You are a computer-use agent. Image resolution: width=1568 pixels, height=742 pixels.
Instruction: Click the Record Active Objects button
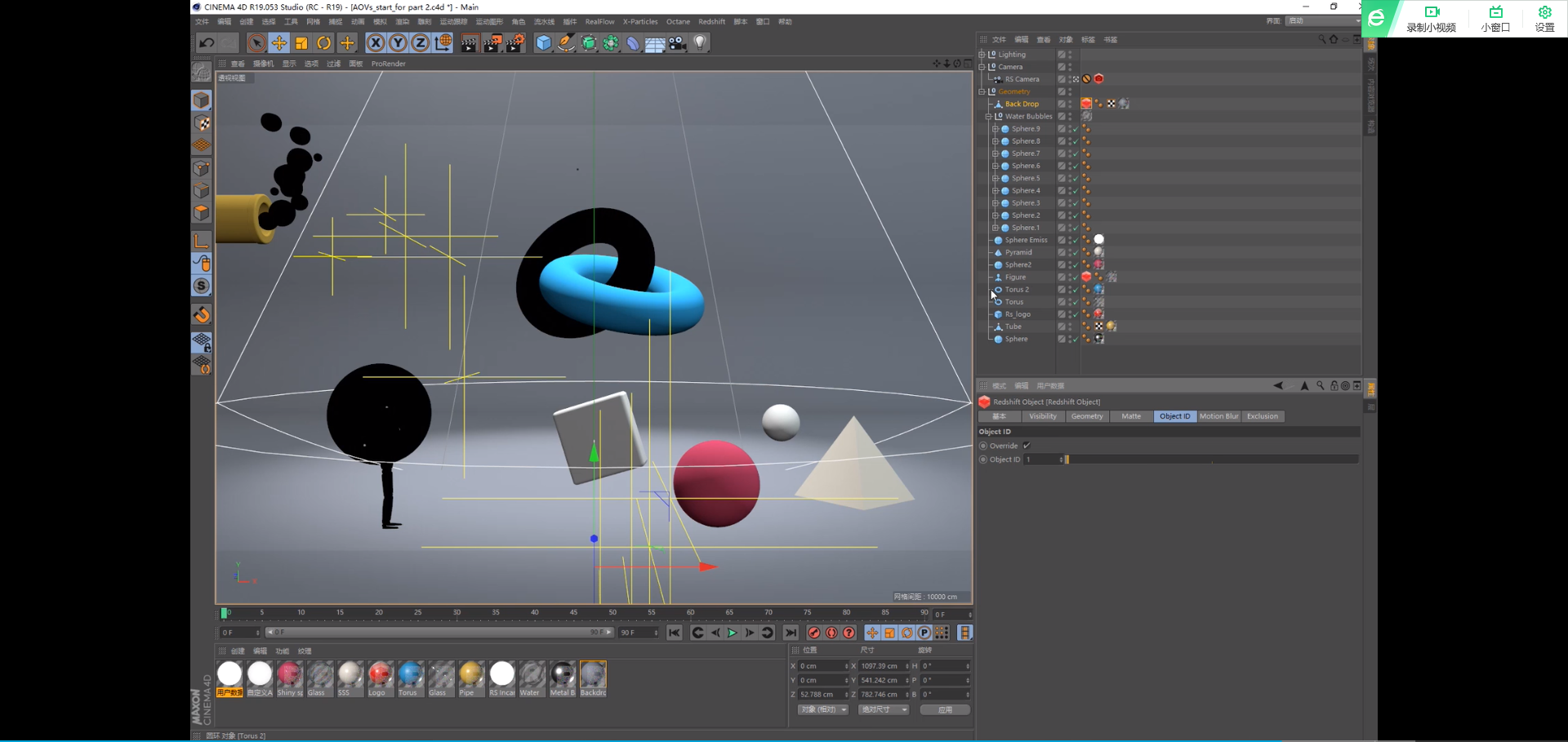[814, 633]
